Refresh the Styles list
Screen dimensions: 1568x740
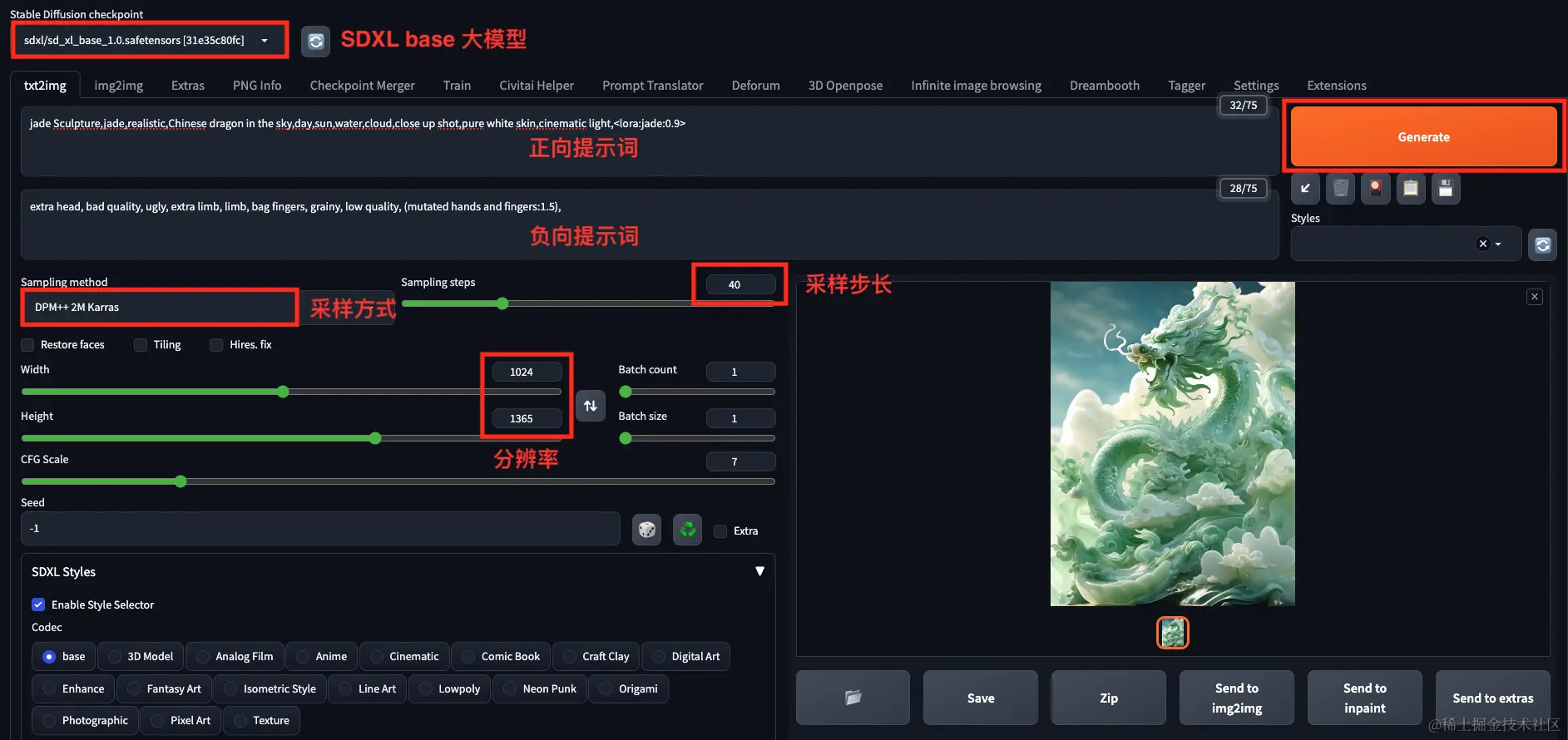(1542, 244)
